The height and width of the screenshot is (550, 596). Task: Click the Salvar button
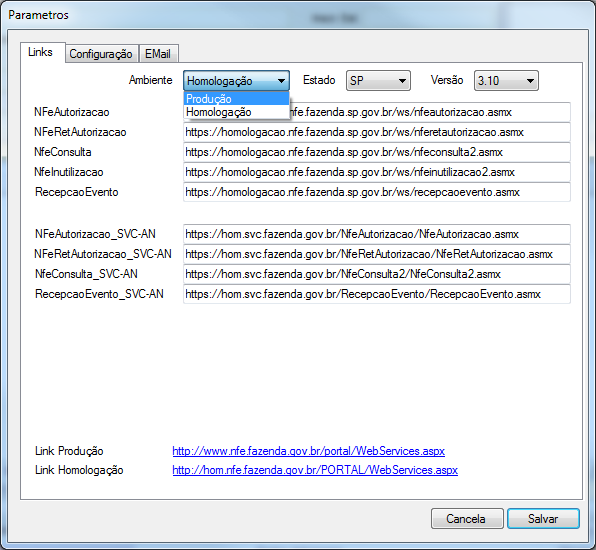543,519
